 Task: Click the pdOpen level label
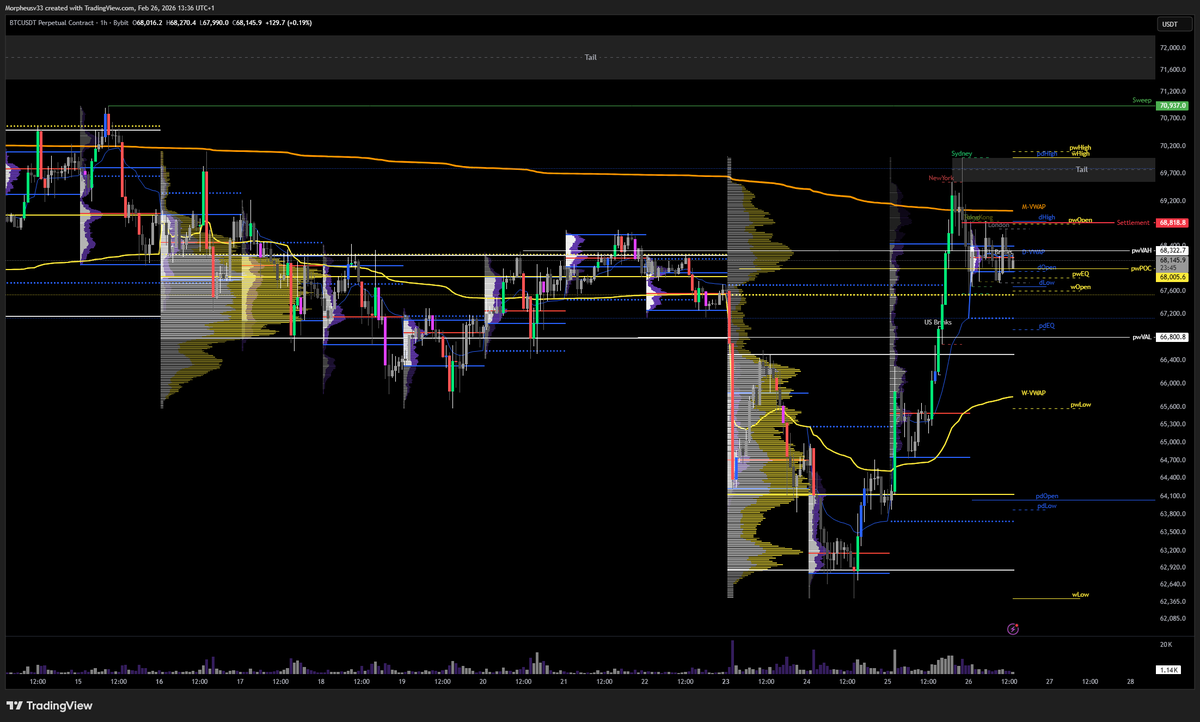pyautogui.click(x=1047, y=496)
